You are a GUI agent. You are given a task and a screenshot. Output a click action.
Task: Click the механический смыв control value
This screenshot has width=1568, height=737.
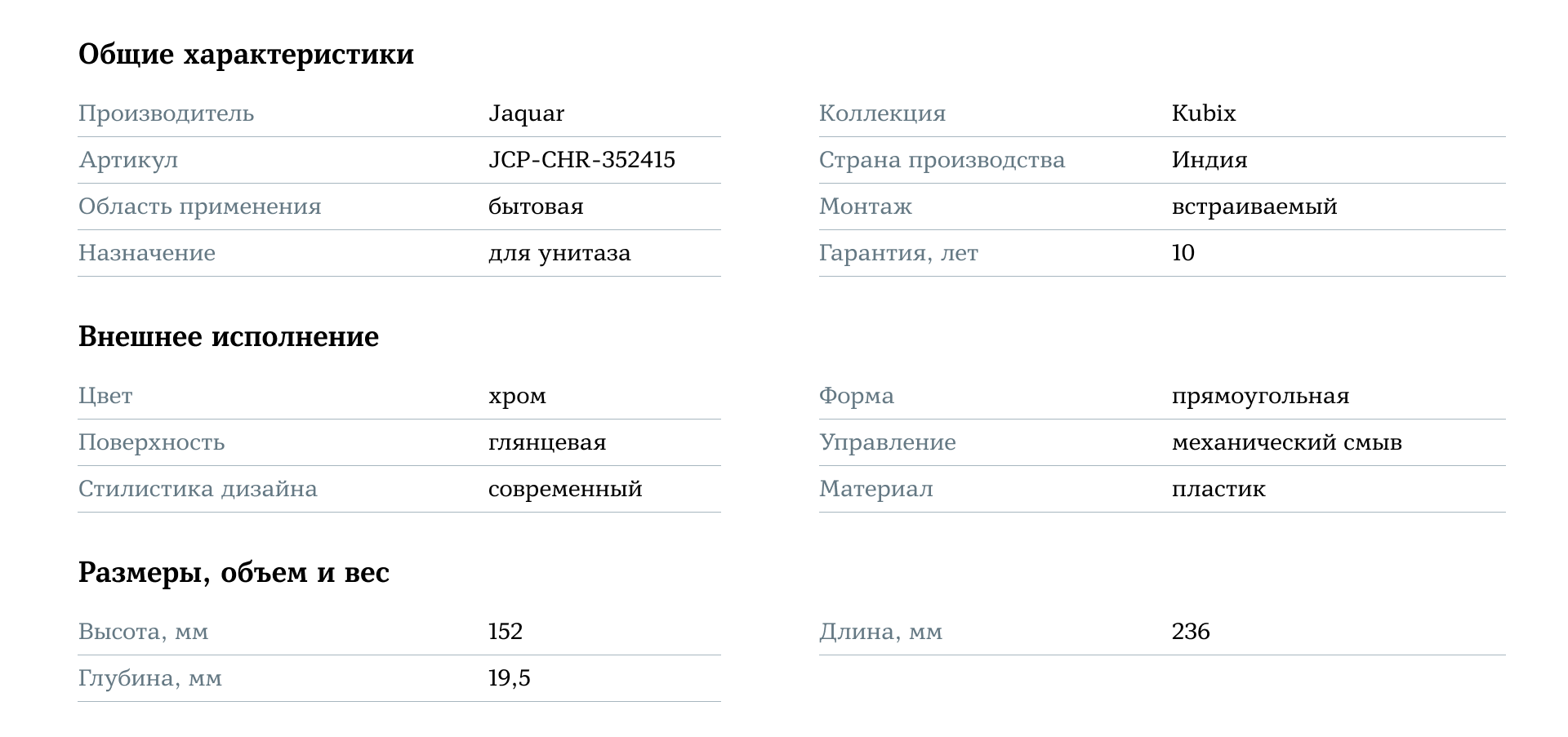point(1286,442)
